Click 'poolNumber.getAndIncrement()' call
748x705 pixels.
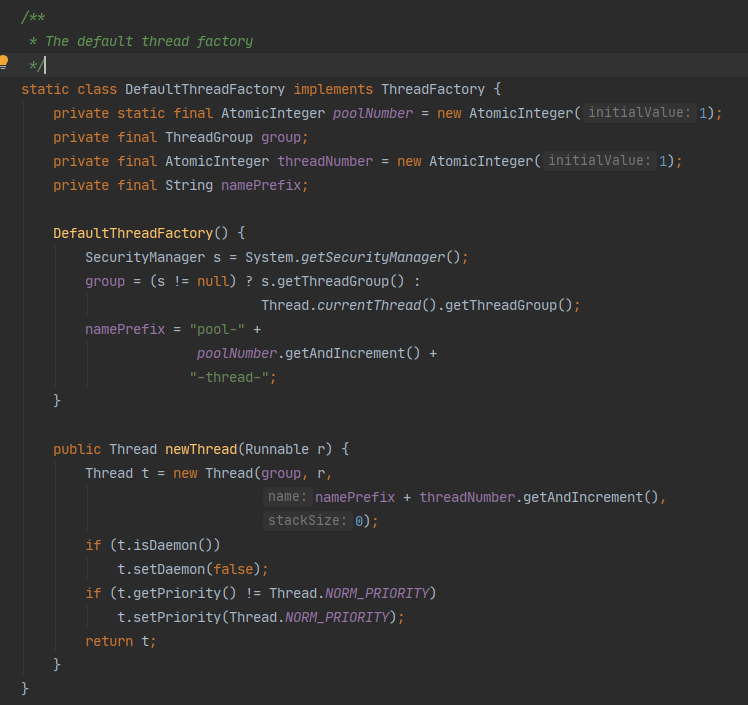[x=309, y=353]
